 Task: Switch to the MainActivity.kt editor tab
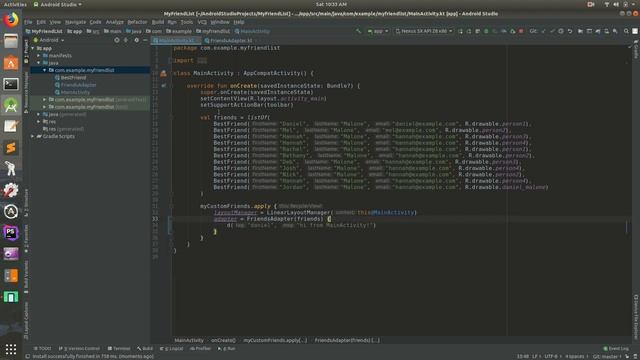coord(176,40)
